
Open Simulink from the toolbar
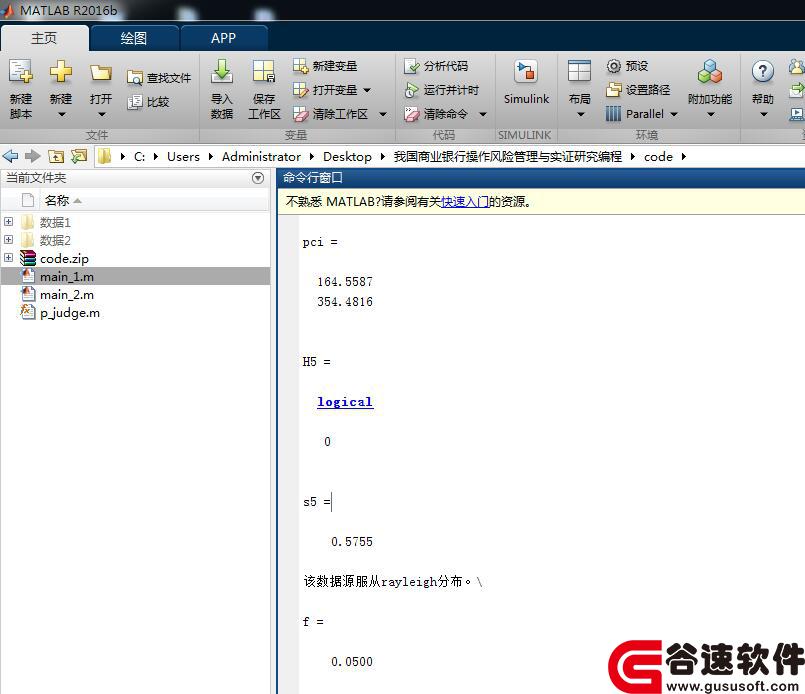(526, 82)
